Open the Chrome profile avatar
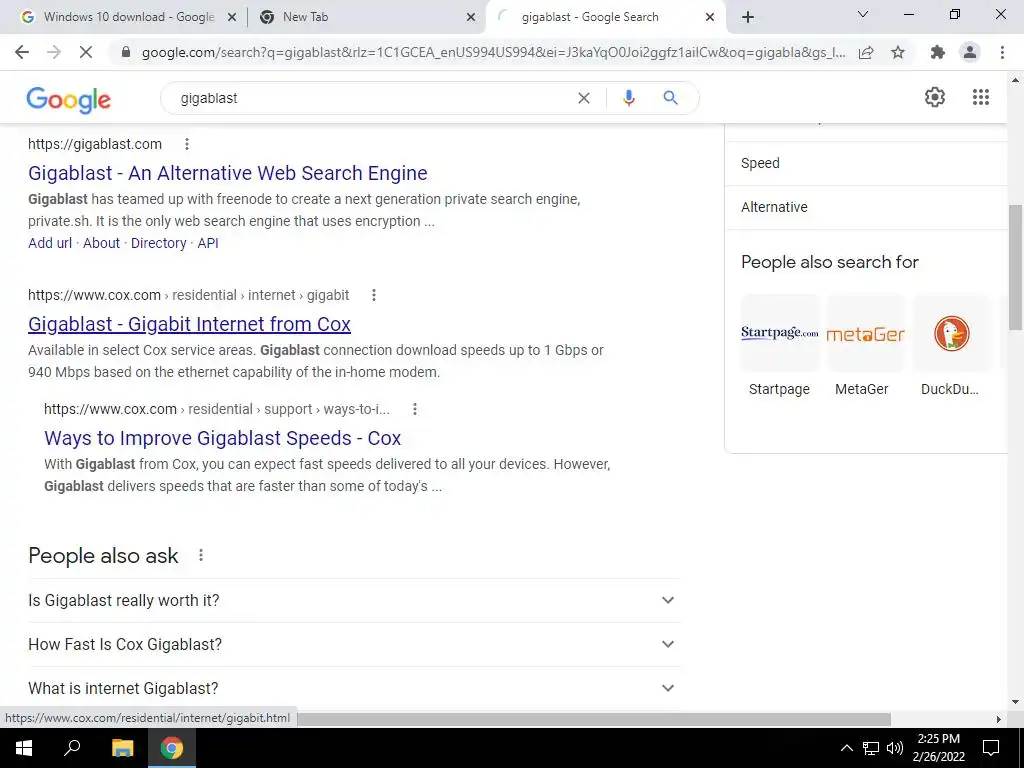1024x768 pixels. [970, 52]
